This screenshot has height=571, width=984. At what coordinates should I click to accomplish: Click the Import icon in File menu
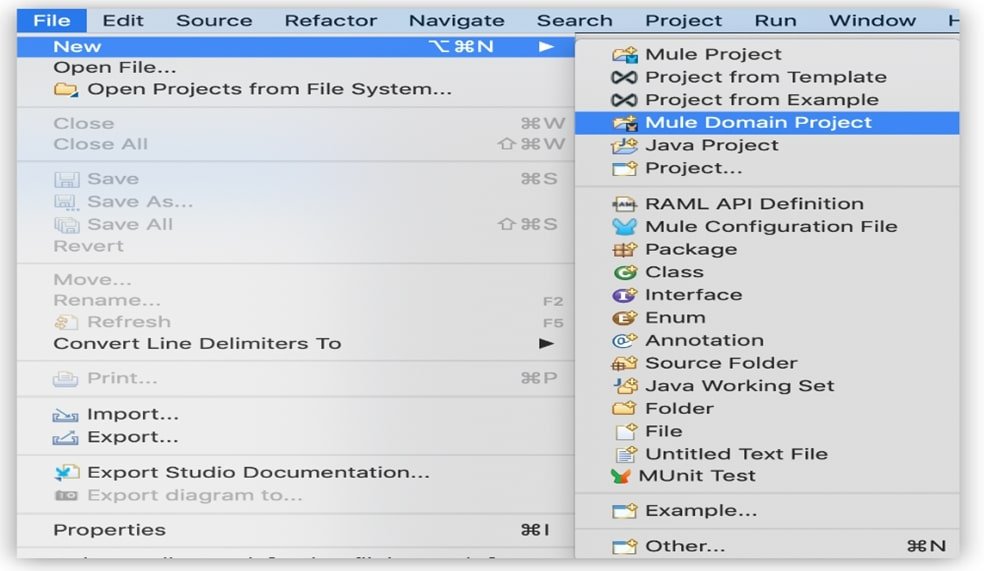65,415
